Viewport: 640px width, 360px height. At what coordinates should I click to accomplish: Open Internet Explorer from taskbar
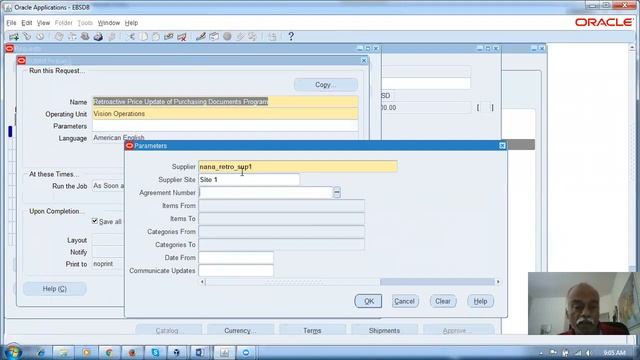pyautogui.click(x=41, y=352)
